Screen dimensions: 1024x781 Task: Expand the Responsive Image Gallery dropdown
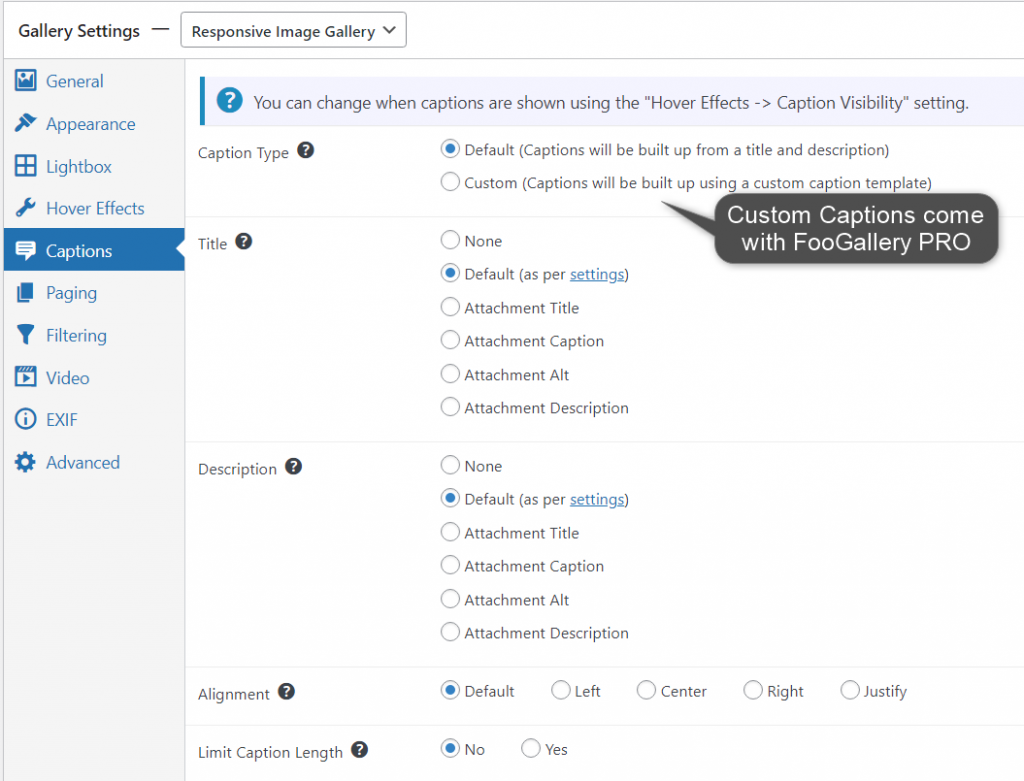point(293,30)
